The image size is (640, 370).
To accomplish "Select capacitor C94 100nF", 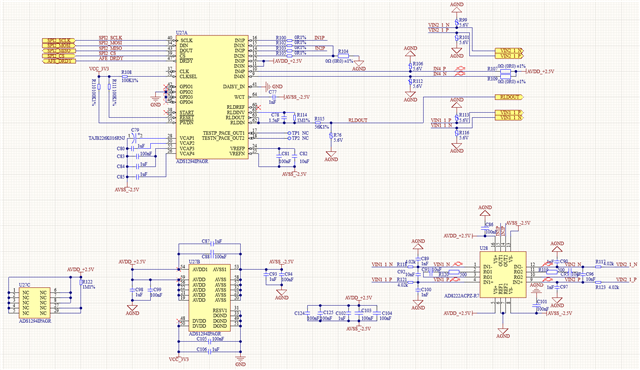I will point(282,274).
